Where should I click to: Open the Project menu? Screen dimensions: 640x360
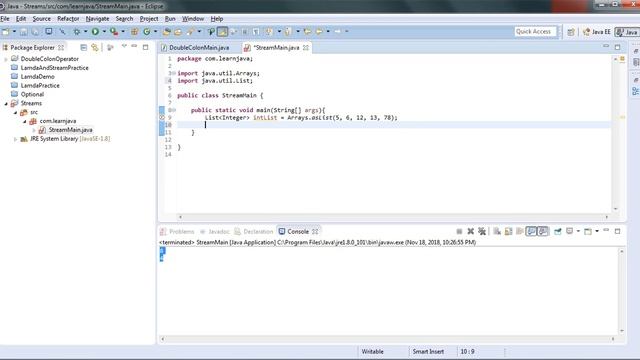pos(149,19)
